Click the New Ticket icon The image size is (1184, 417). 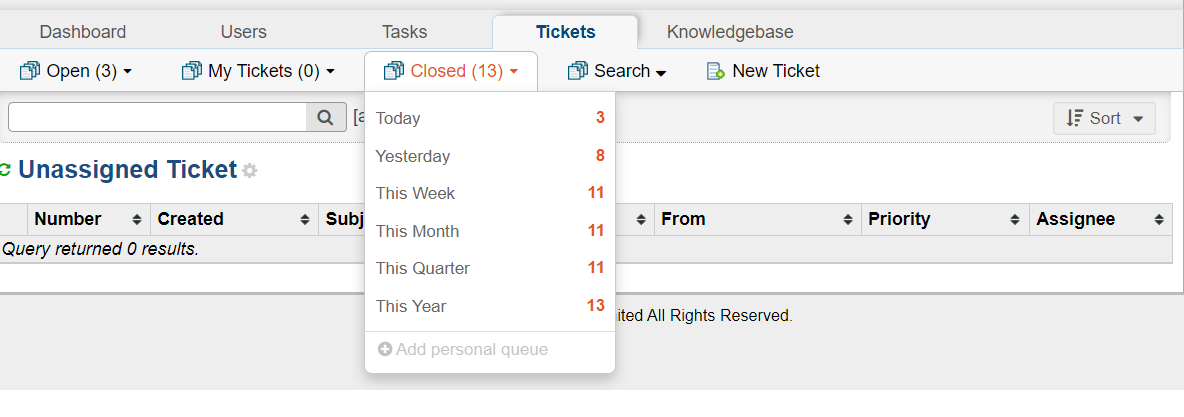[715, 71]
